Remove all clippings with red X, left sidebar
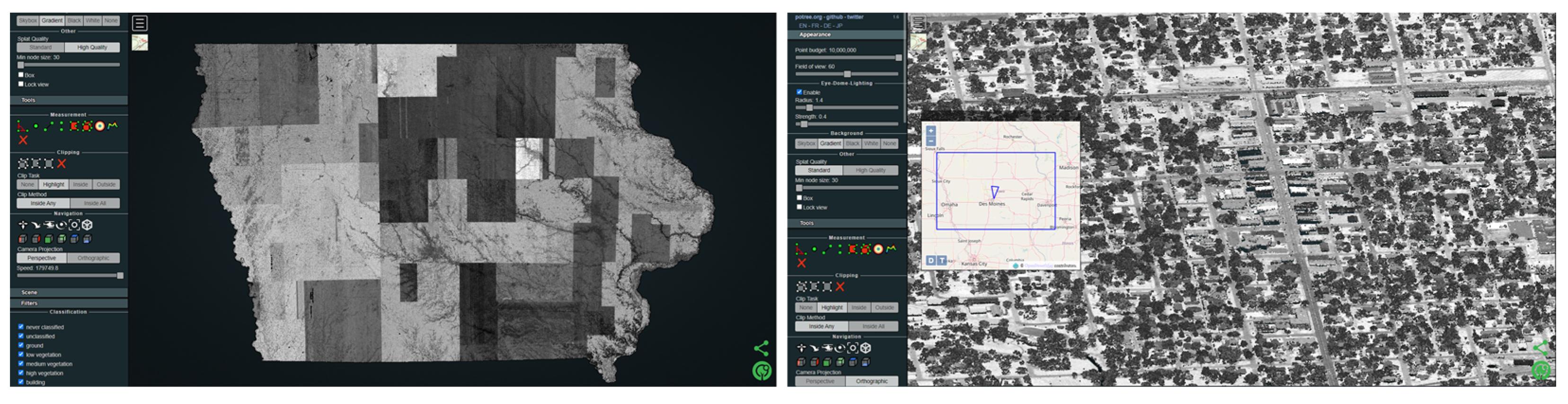Viewport: 1568px width, 404px height. coord(62,164)
